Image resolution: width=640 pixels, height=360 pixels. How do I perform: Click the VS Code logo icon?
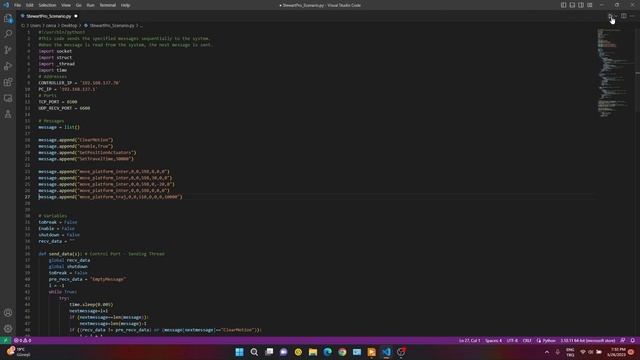(x=6, y=5)
